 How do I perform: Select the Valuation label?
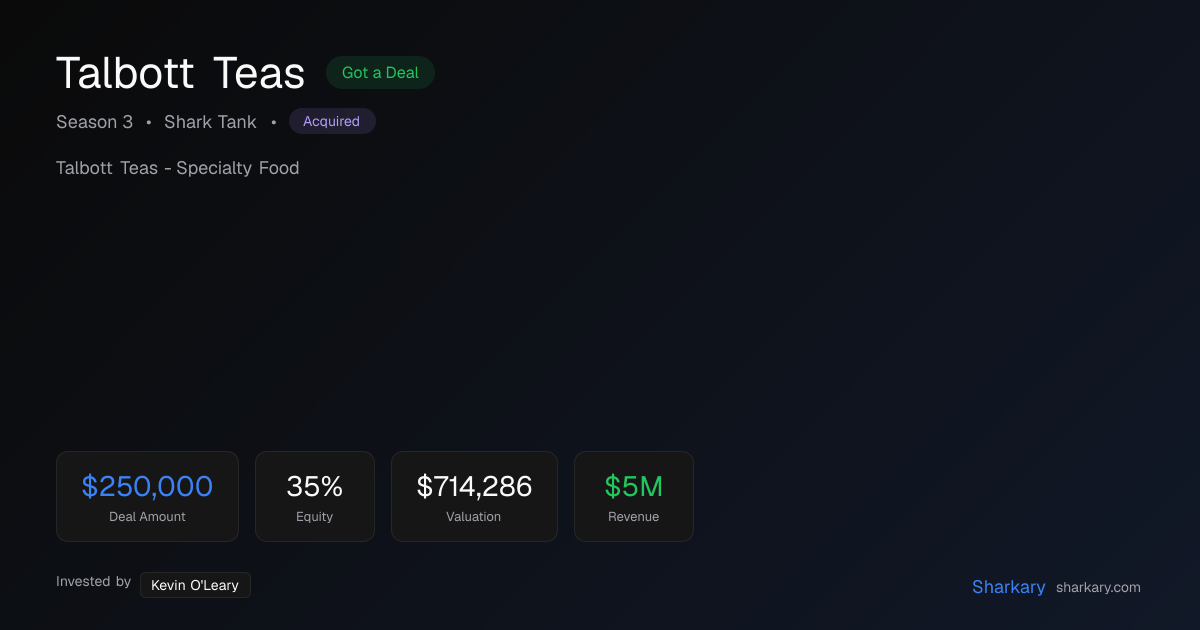pos(474,517)
